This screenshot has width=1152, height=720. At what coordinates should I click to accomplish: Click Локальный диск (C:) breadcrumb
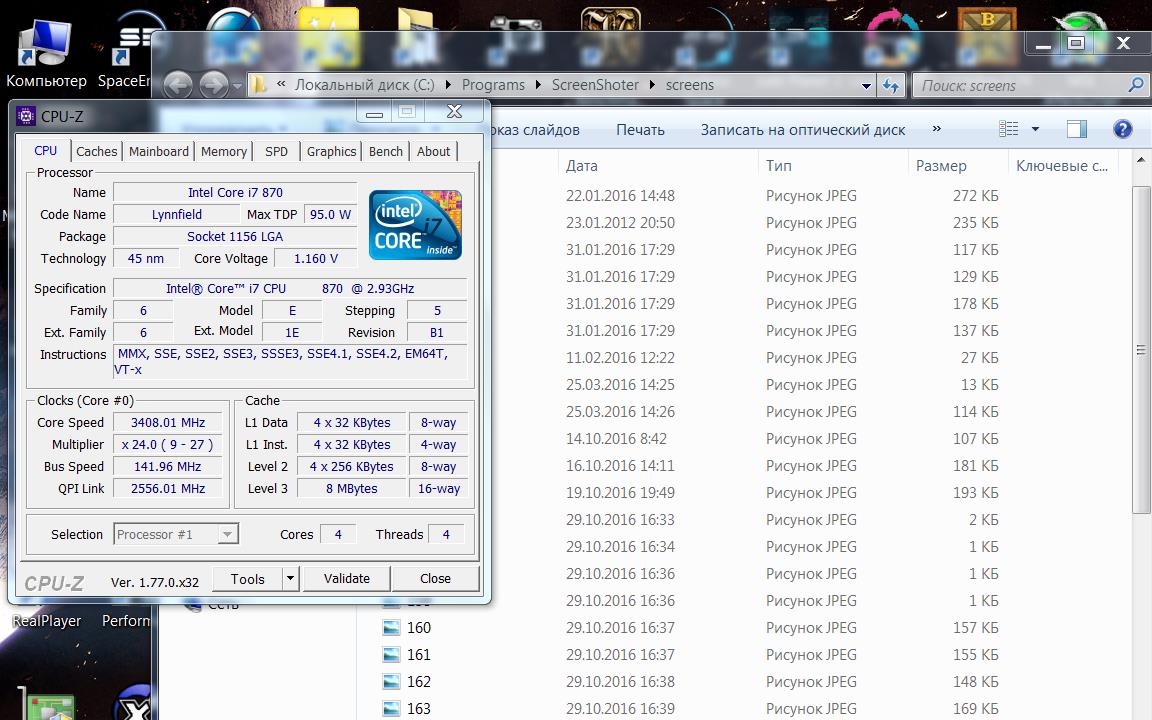click(364, 85)
